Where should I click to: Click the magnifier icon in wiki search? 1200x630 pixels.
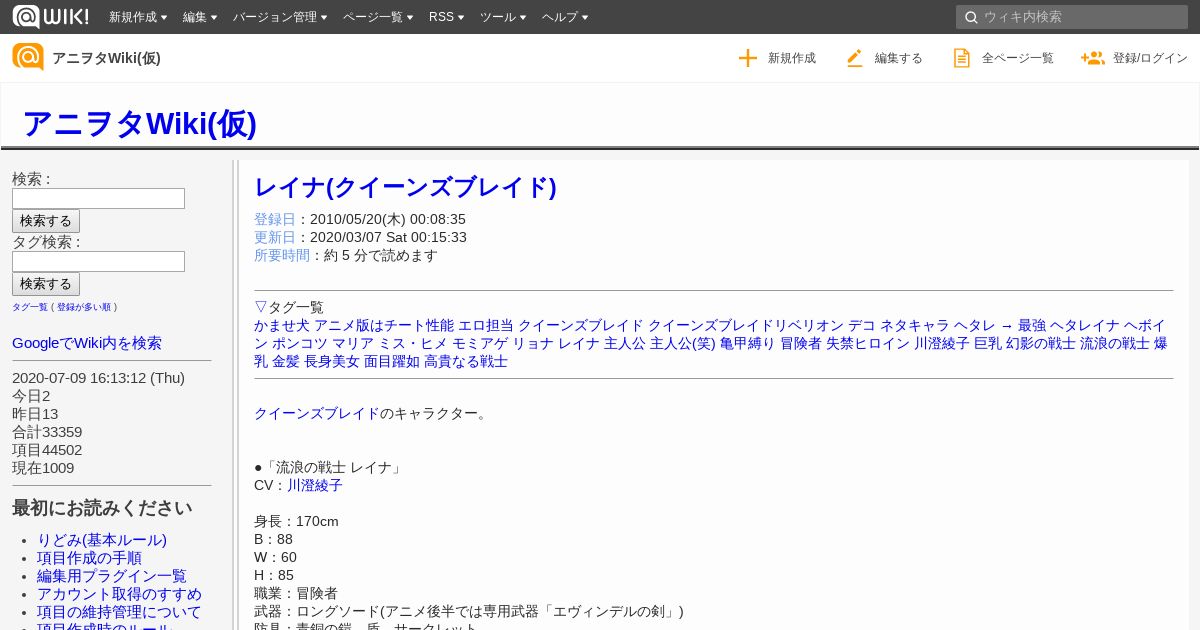pyautogui.click(x=970, y=17)
